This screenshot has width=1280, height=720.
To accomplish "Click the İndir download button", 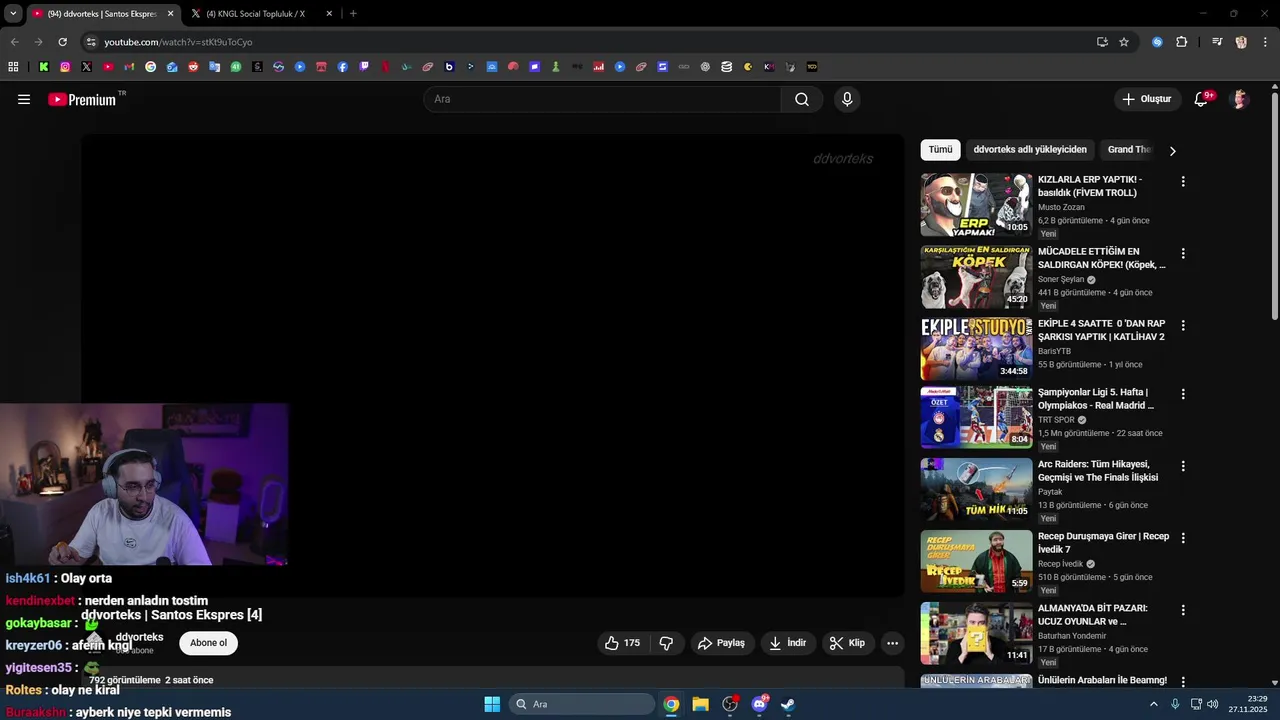I will click(787, 643).
